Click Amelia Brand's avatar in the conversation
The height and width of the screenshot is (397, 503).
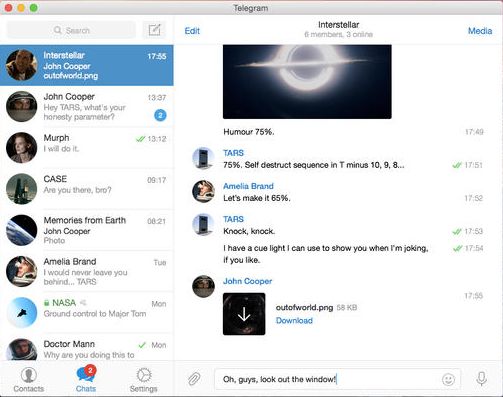tap(203, 191)
